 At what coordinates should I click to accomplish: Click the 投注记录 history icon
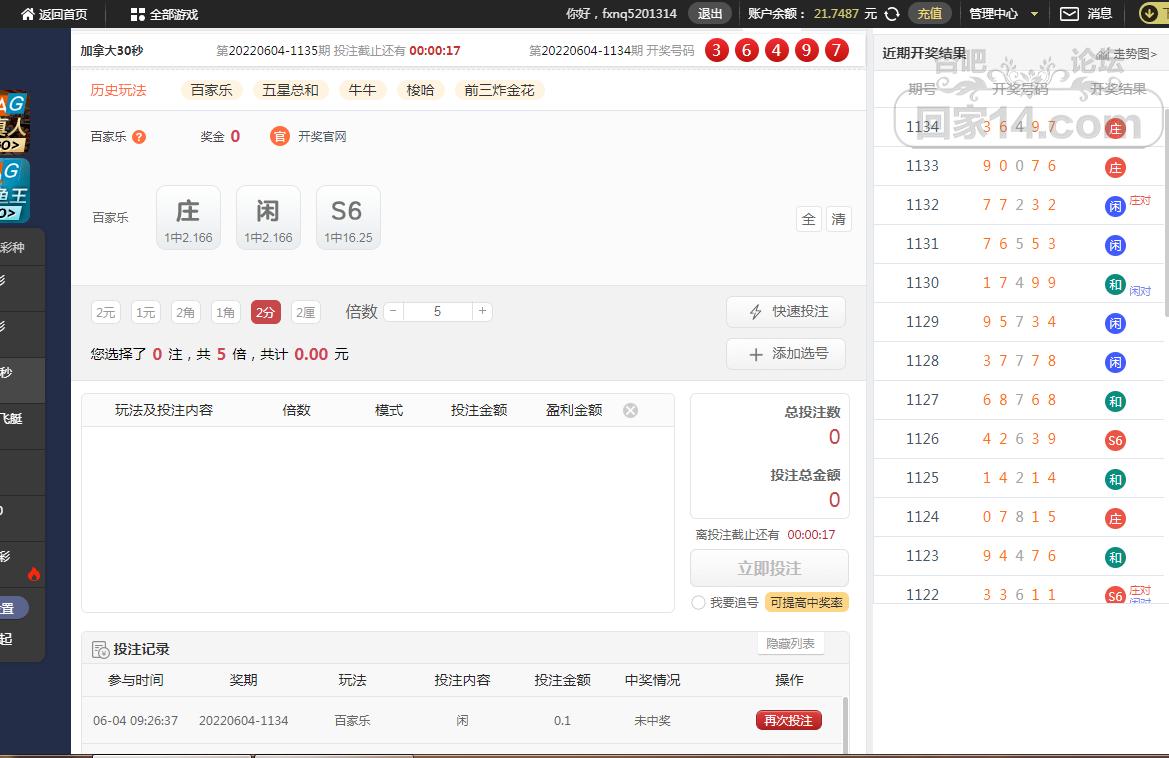pyautogui.click(x=100, y=650)
